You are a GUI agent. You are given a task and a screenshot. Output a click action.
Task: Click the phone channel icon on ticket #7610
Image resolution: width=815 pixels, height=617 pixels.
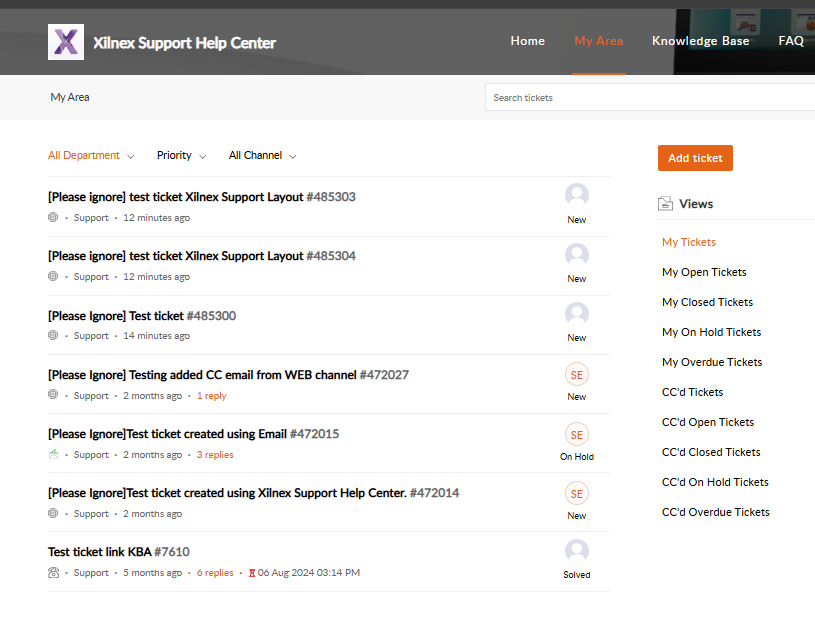coord(53,573)
